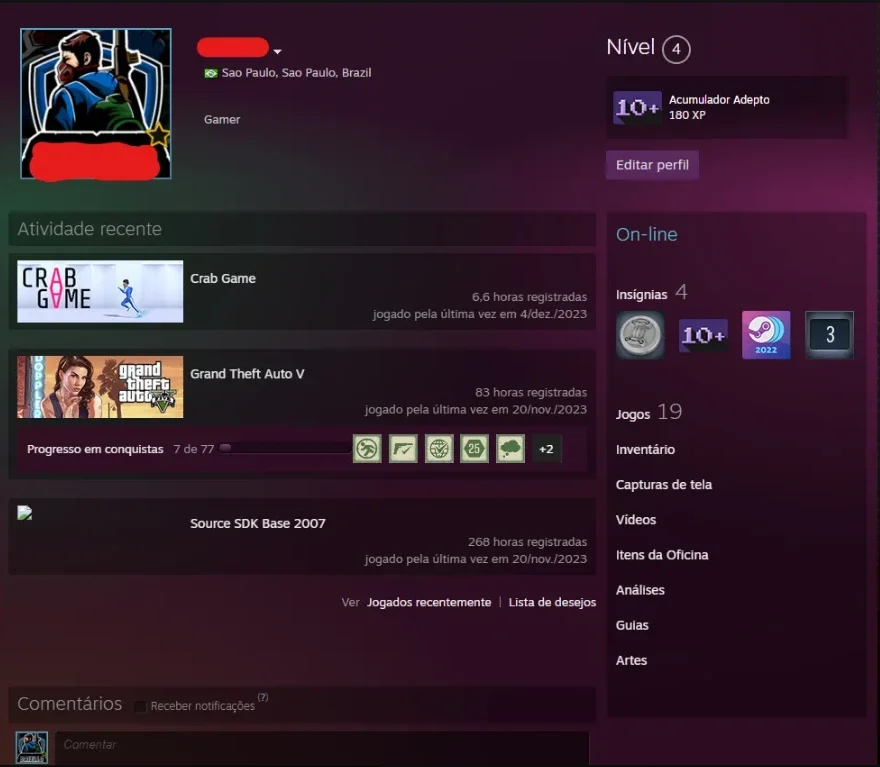Open the Artes section
880x767 pixels.
[631, 660]
